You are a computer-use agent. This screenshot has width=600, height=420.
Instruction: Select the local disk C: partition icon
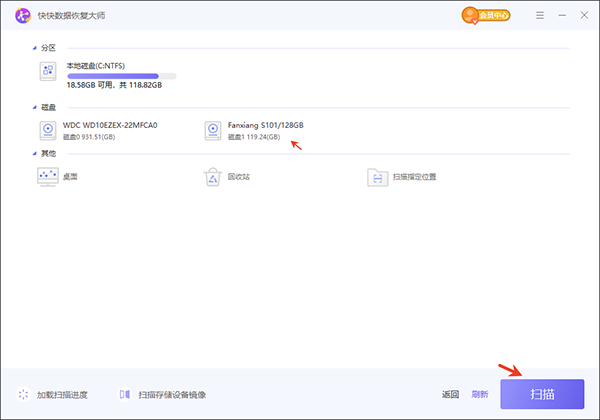click(x=48, y=72)
